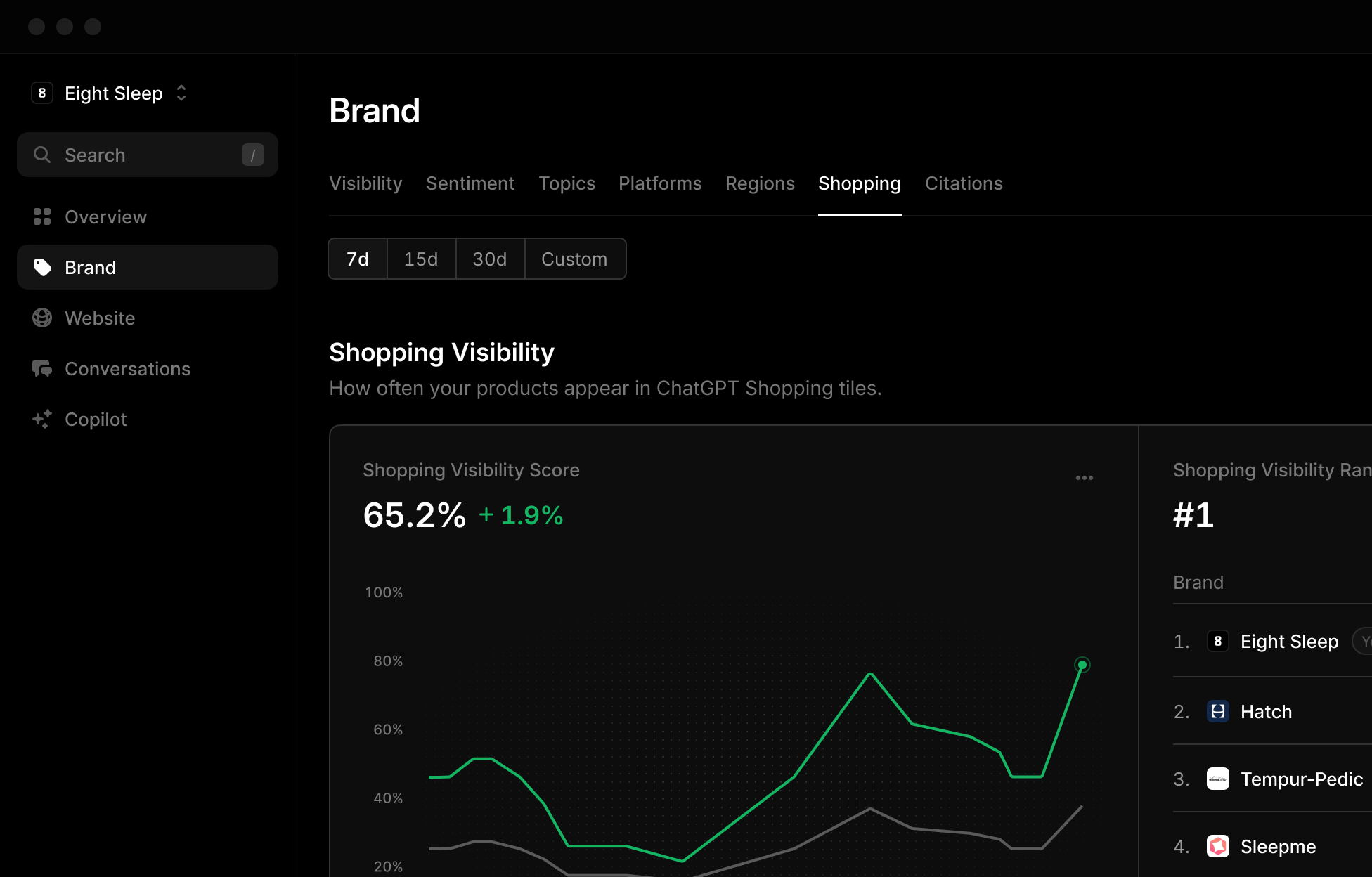Select the Overview grid icon in sidebar

[x=42, y=216]
